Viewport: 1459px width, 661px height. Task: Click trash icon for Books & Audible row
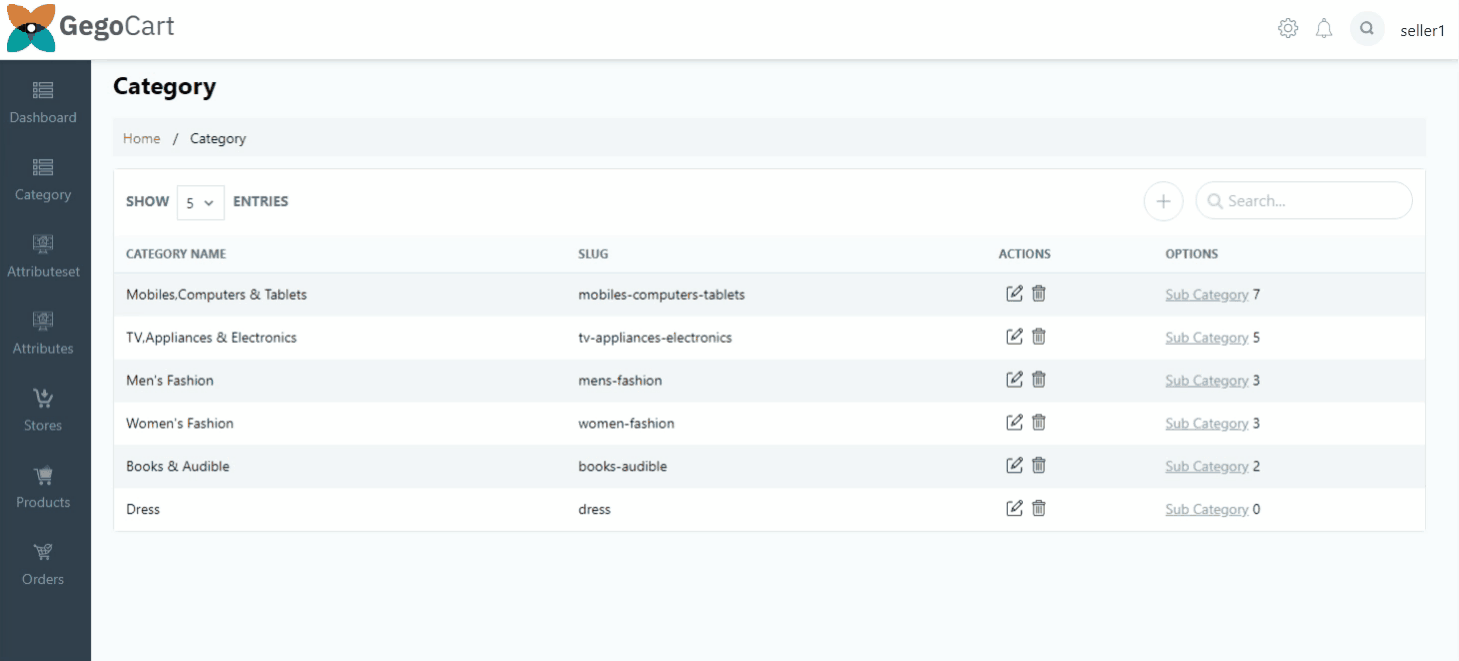(x=1039, y=466)
